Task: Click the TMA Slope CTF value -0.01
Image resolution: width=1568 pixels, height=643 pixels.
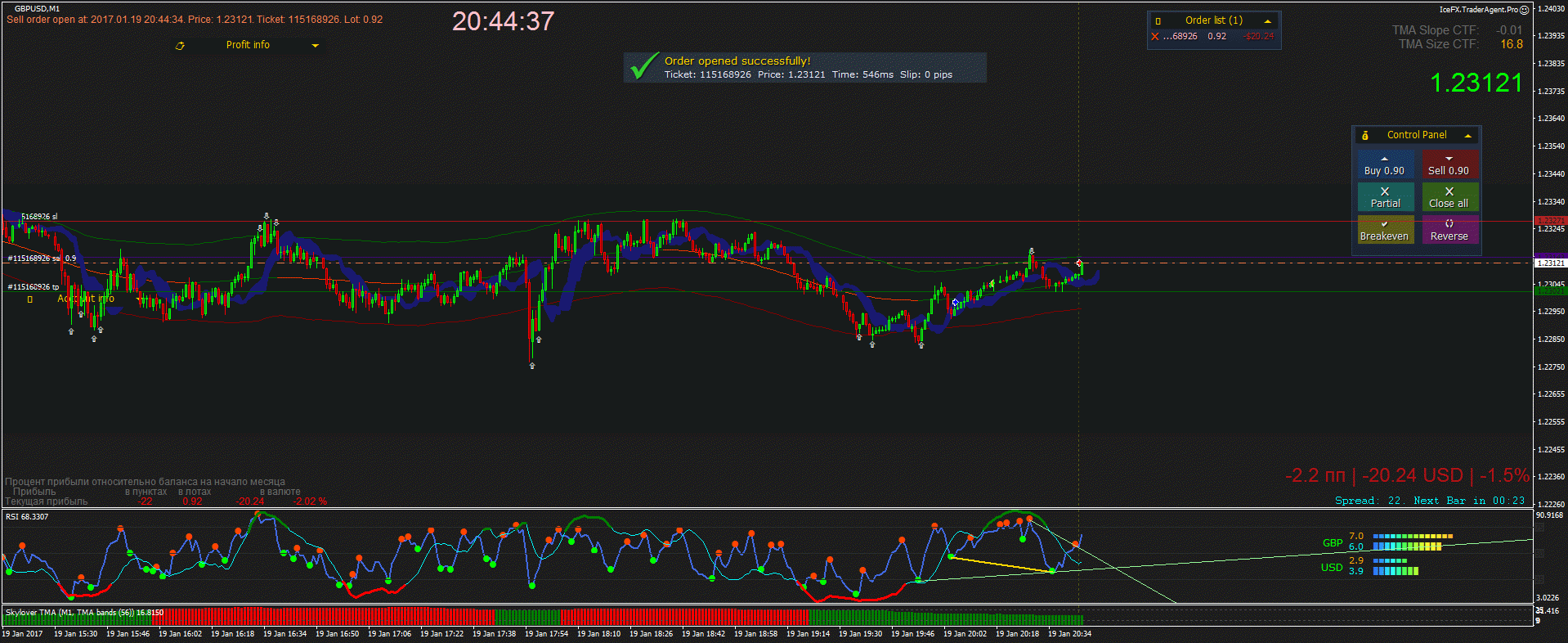Action: click(x=1509, y=30)
